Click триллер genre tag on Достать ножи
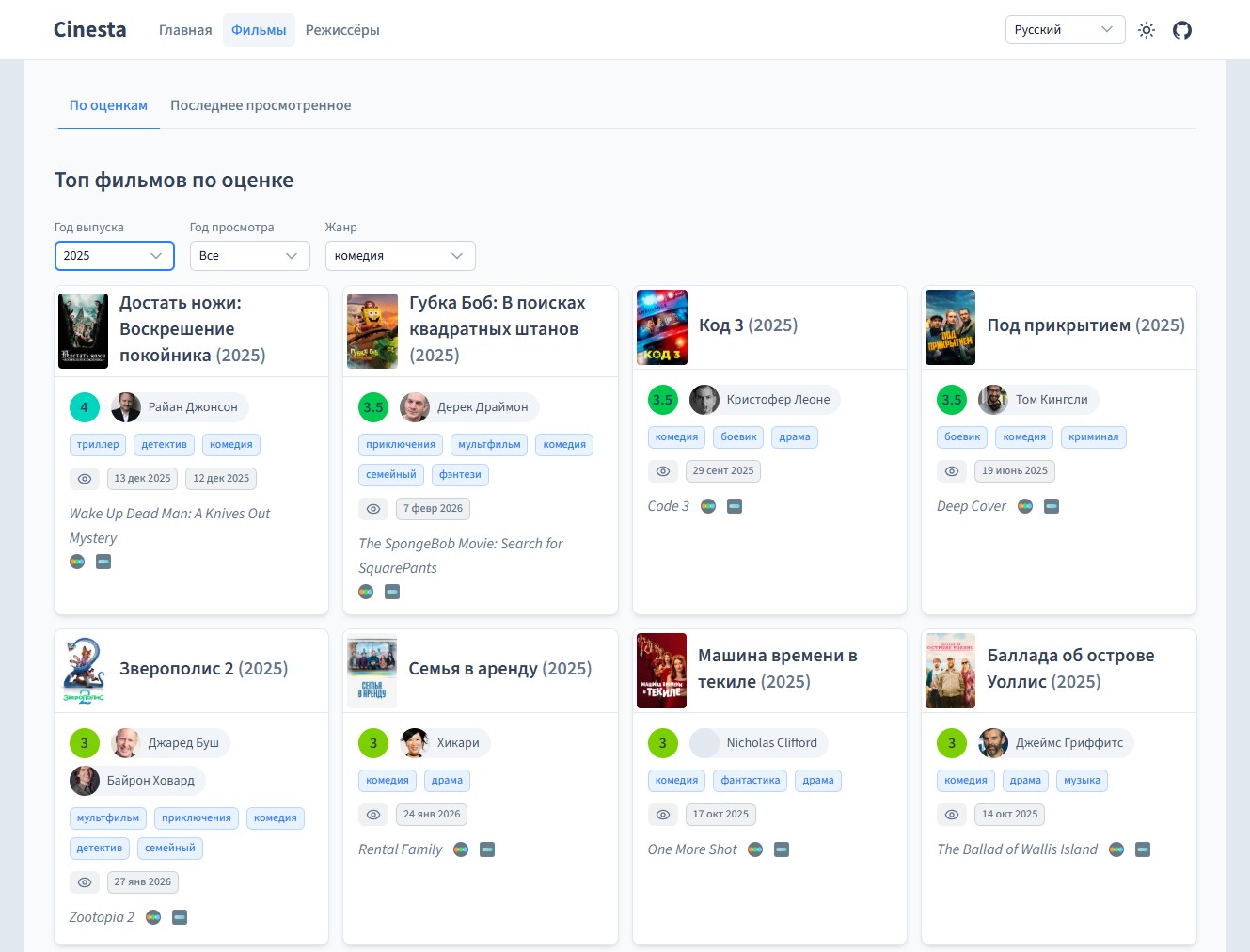 [98, 445]
